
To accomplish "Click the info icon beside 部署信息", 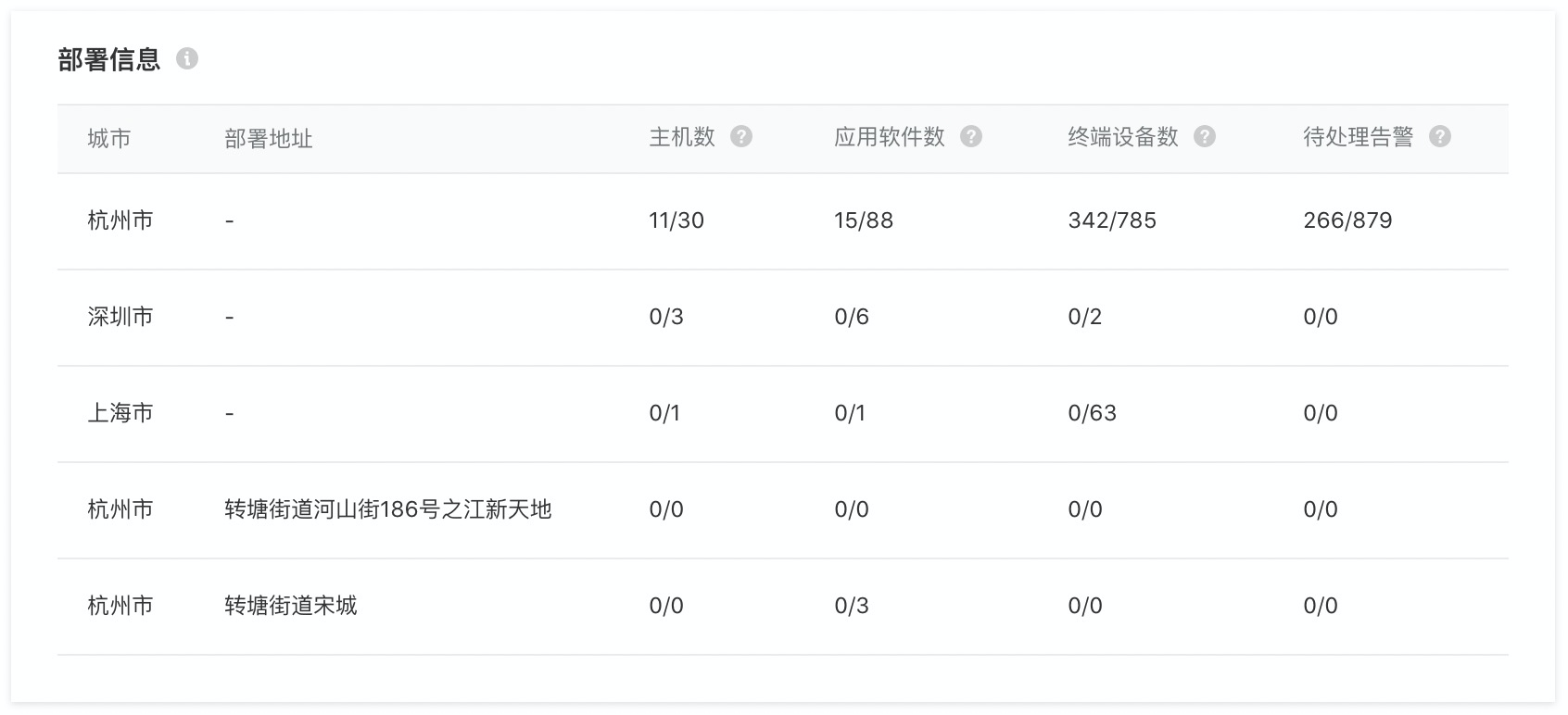I will tap(187, 58).
